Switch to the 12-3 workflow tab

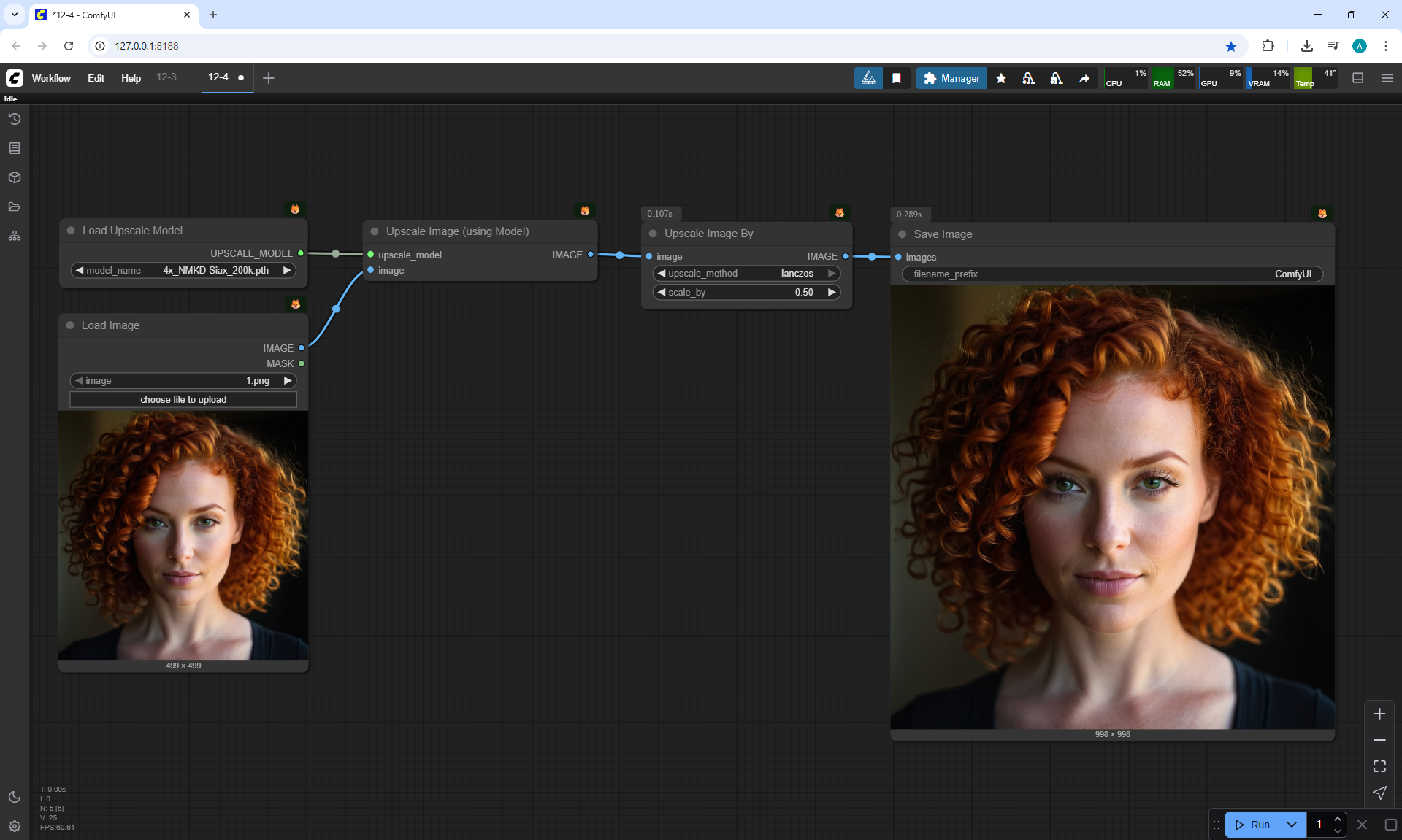coord(166,77)
